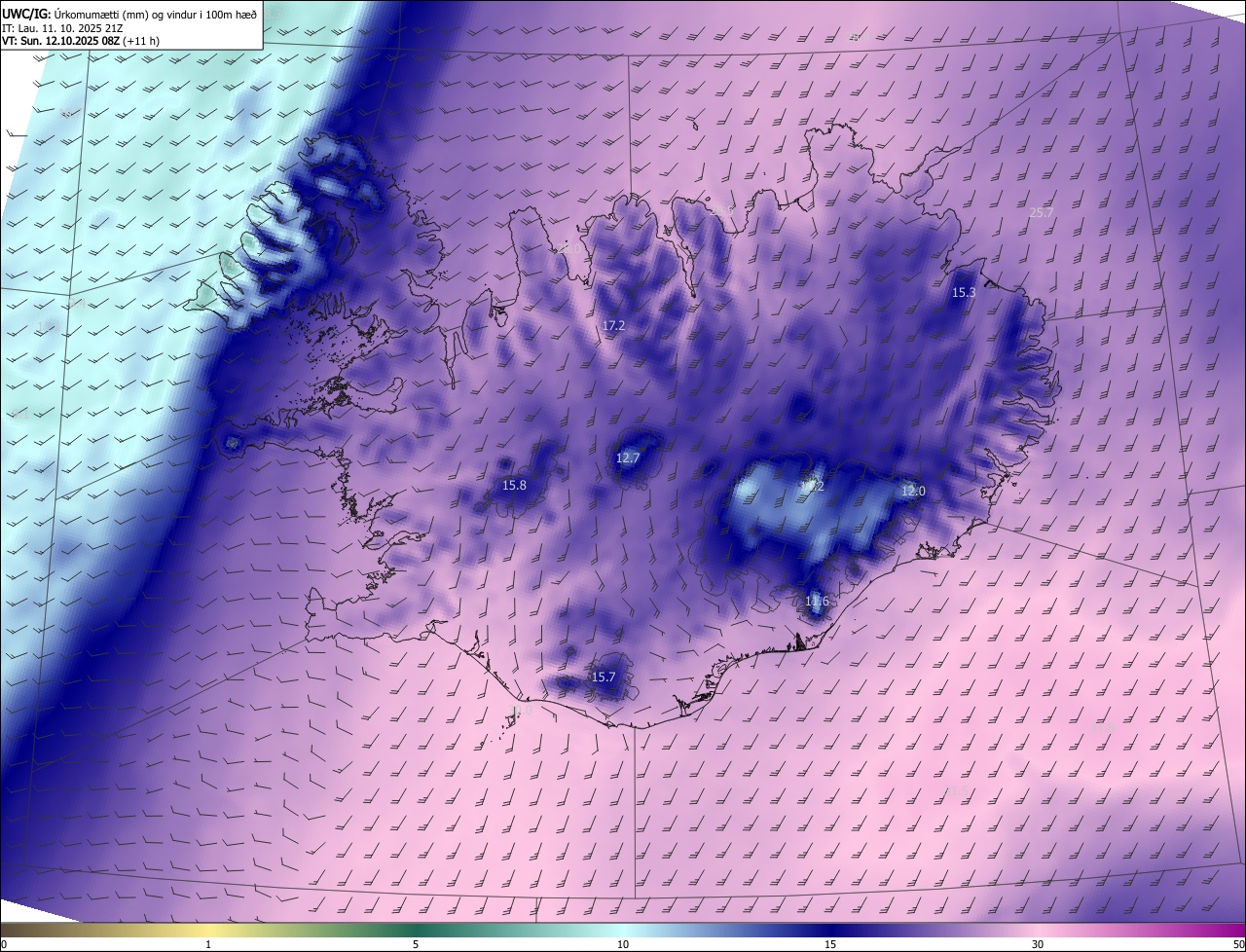Click the 15.3 value on the map

(x=964, y=292)
